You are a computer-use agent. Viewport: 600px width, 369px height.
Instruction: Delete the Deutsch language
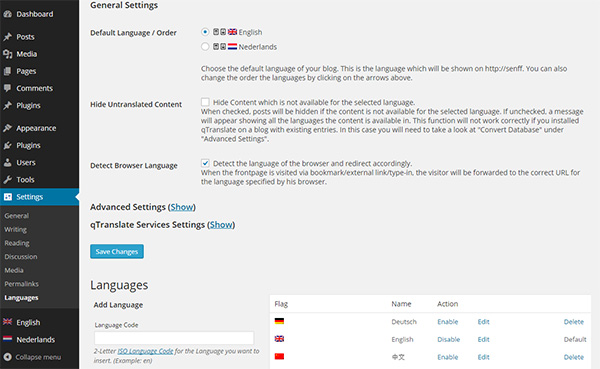574,322
